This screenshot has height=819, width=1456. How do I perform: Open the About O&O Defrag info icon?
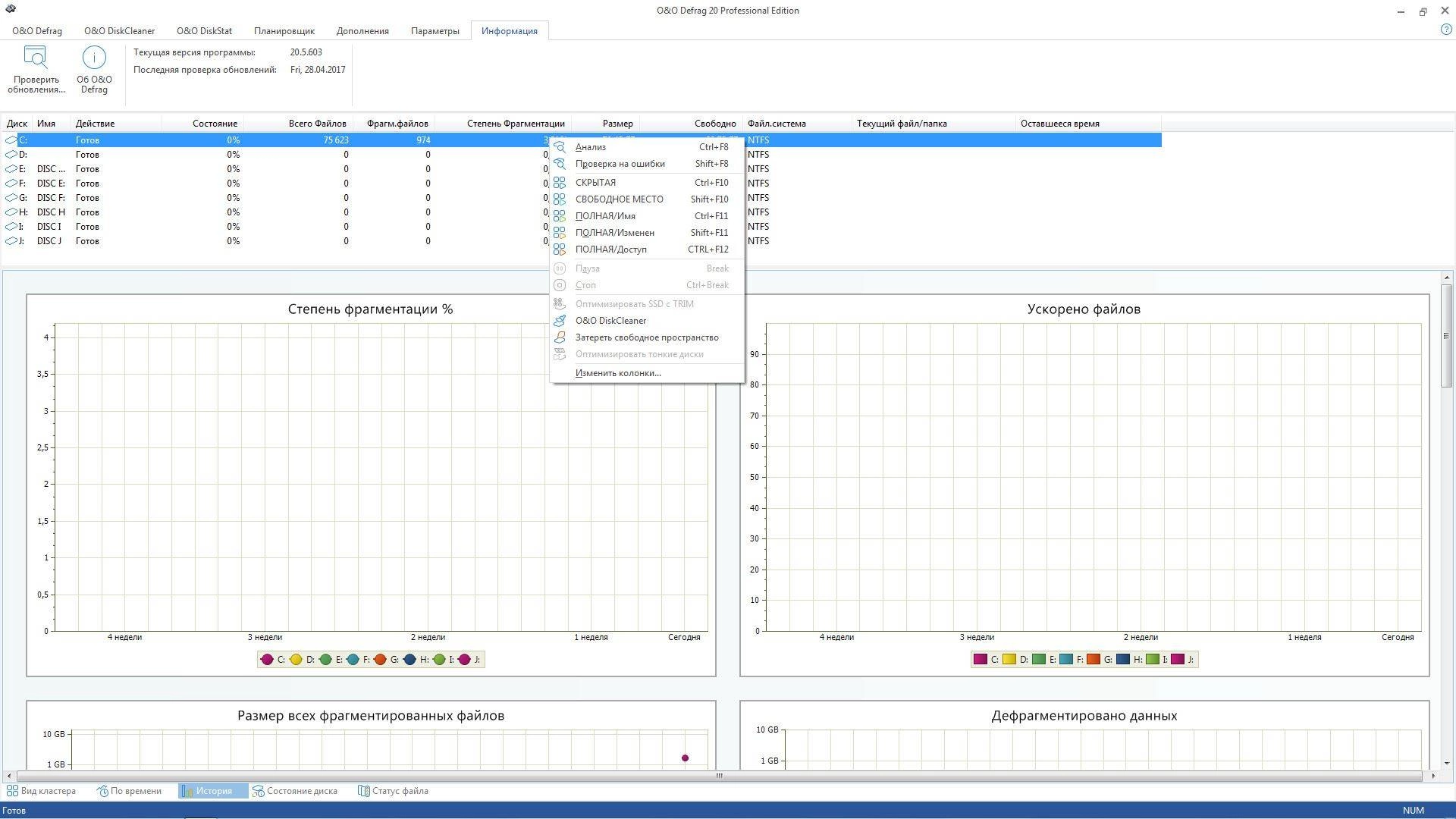[x=94, y=58]
